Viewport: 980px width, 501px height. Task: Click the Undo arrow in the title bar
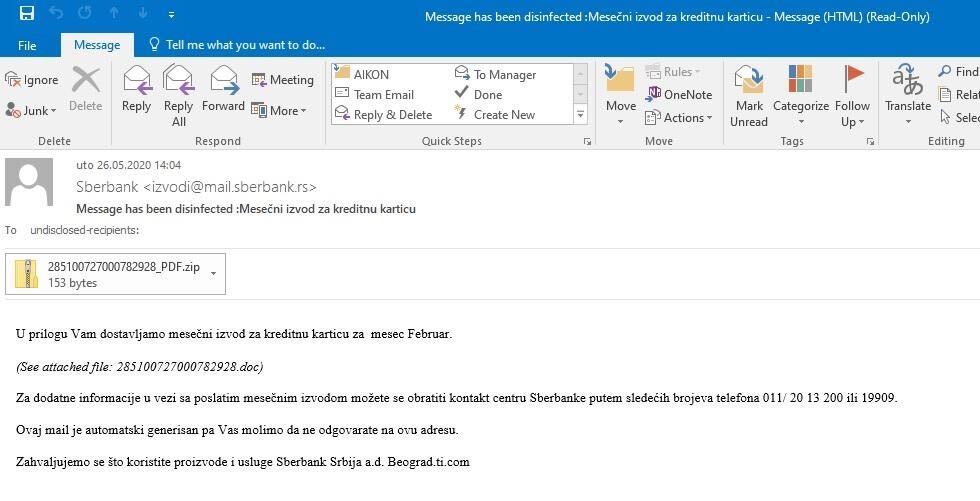56,13
